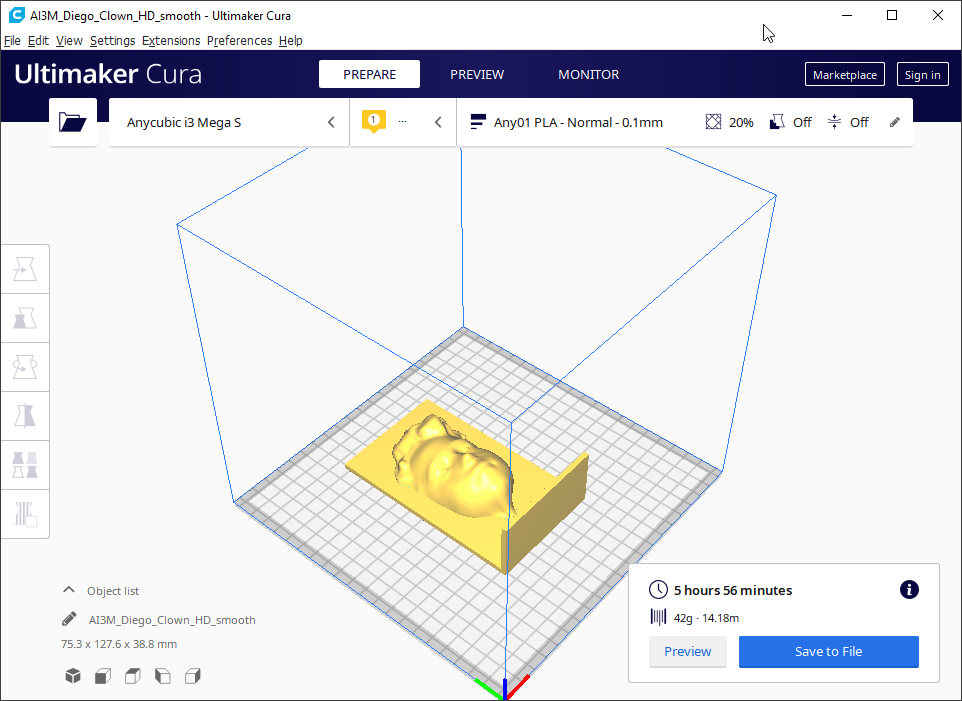This screenshot has width=962, height=701.
Task: Select the Mirror tool in left toolbar
Action: [x=25, y=416]
